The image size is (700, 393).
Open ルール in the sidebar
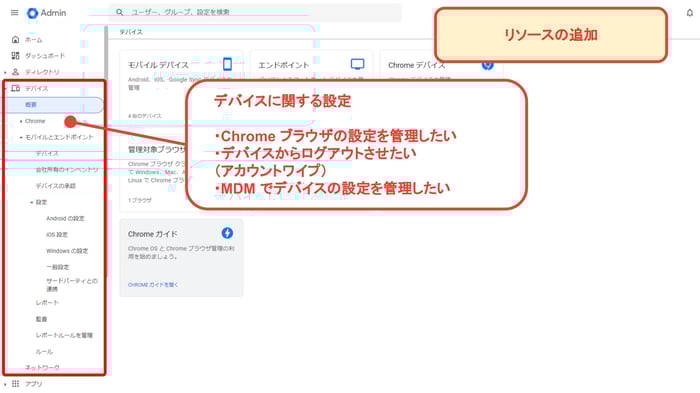[x=44, y=352]
